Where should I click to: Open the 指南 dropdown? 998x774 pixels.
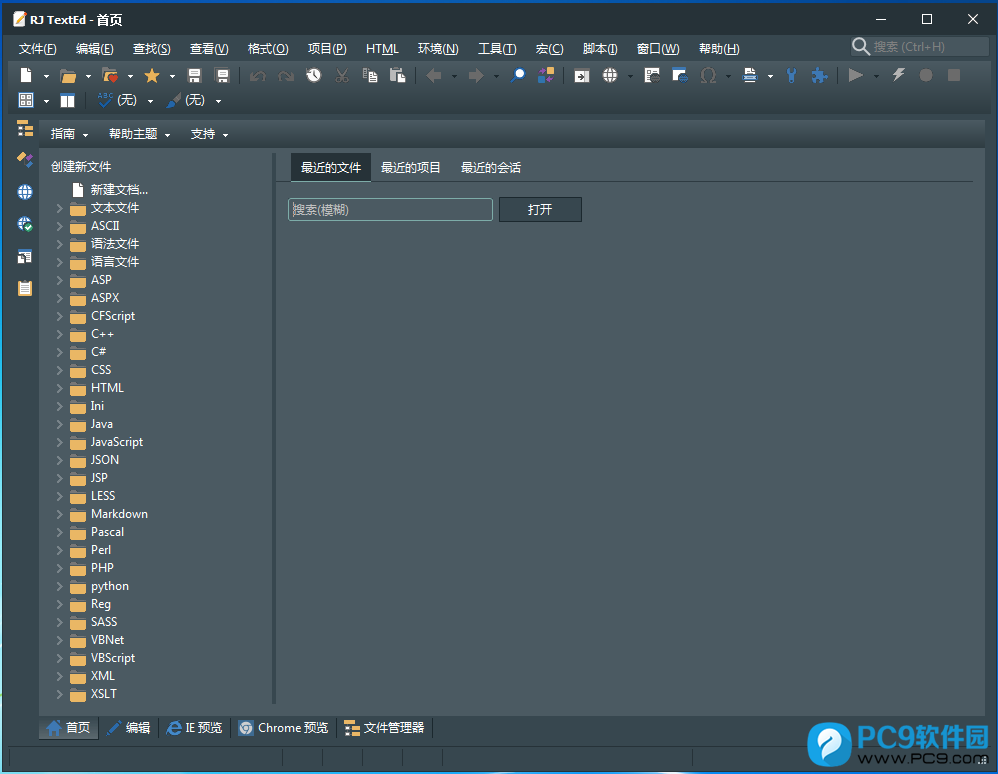pyautogui.click(x=69, y=134)
